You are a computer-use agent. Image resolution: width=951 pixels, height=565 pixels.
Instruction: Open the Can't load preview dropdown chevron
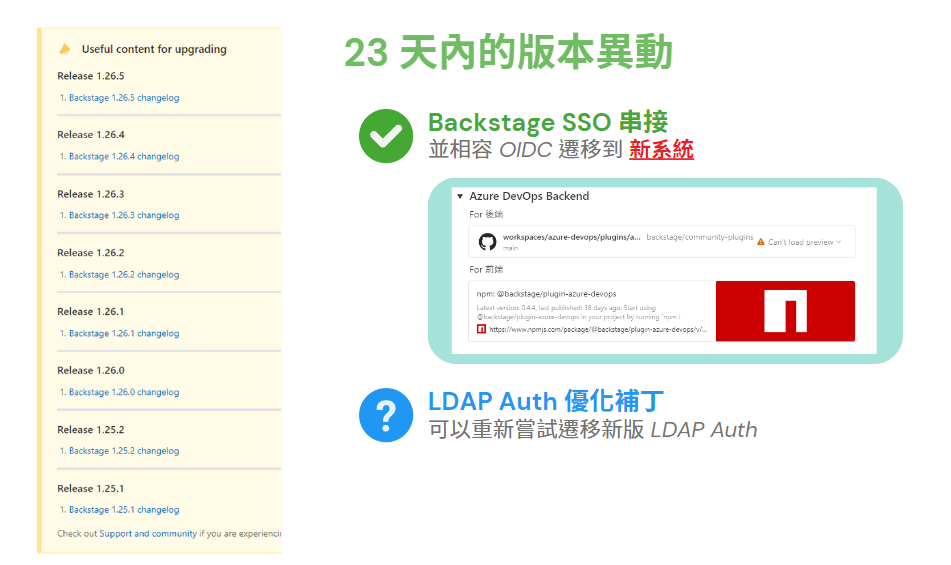pyautogui.click(x=839, y=242)
